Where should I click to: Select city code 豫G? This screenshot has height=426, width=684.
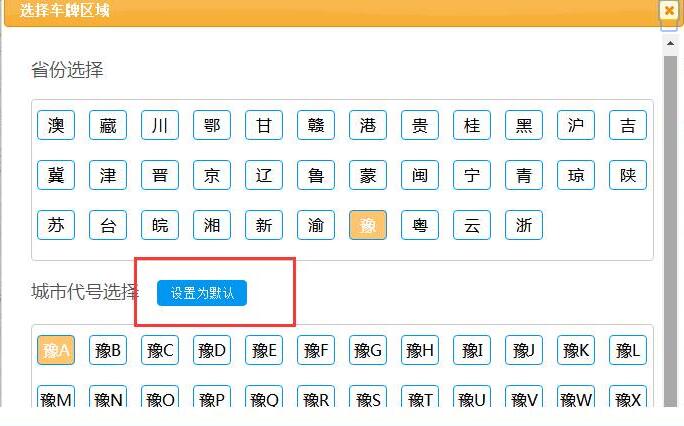tap(368, 350)
